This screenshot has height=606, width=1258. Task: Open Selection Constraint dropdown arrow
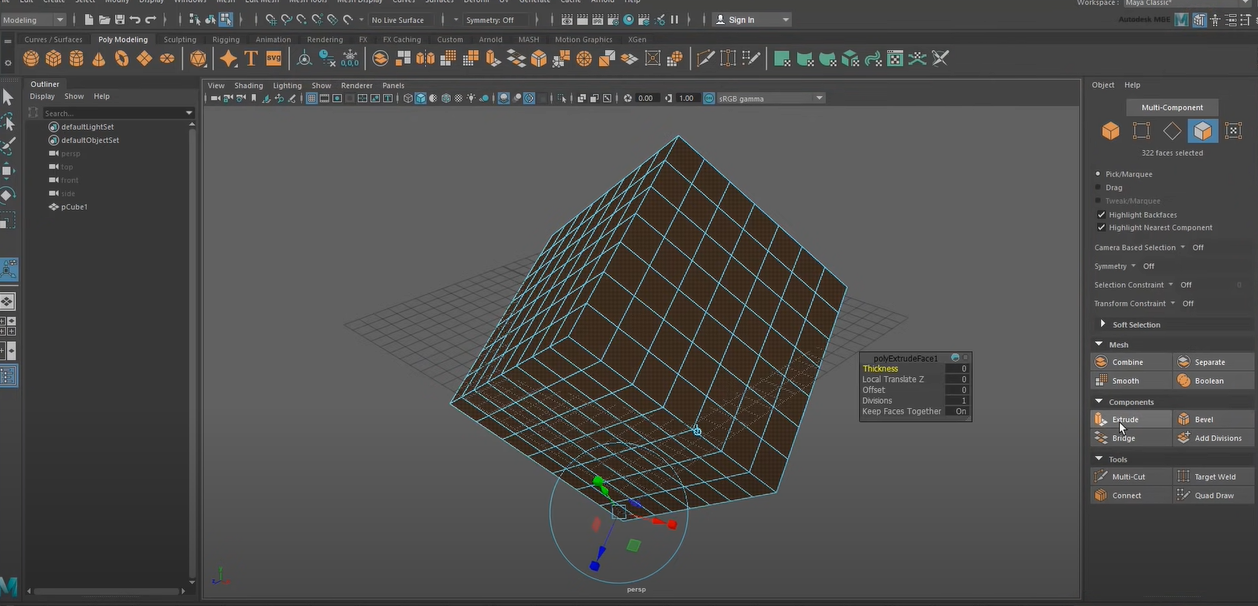tap(1171, 285)
